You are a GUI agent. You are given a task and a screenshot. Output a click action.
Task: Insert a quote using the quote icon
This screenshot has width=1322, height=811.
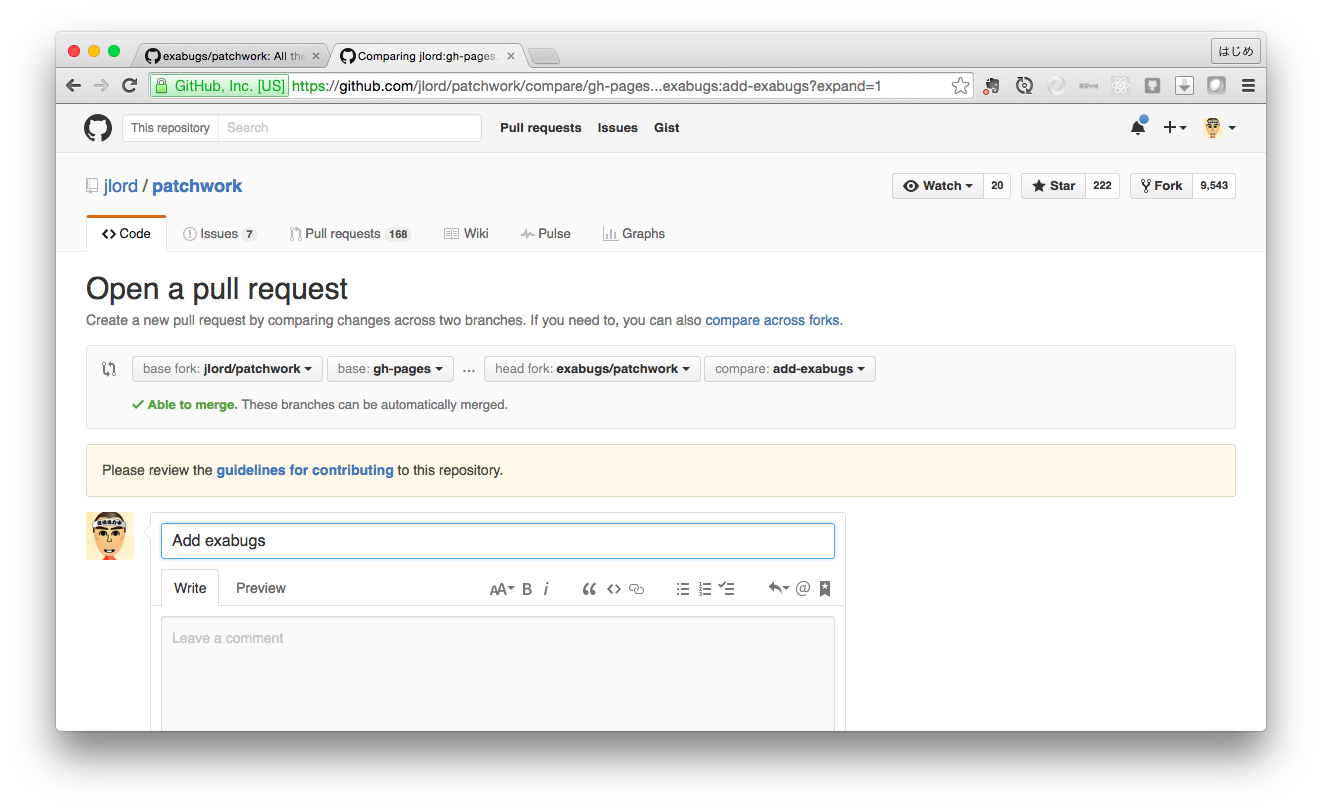589,589
